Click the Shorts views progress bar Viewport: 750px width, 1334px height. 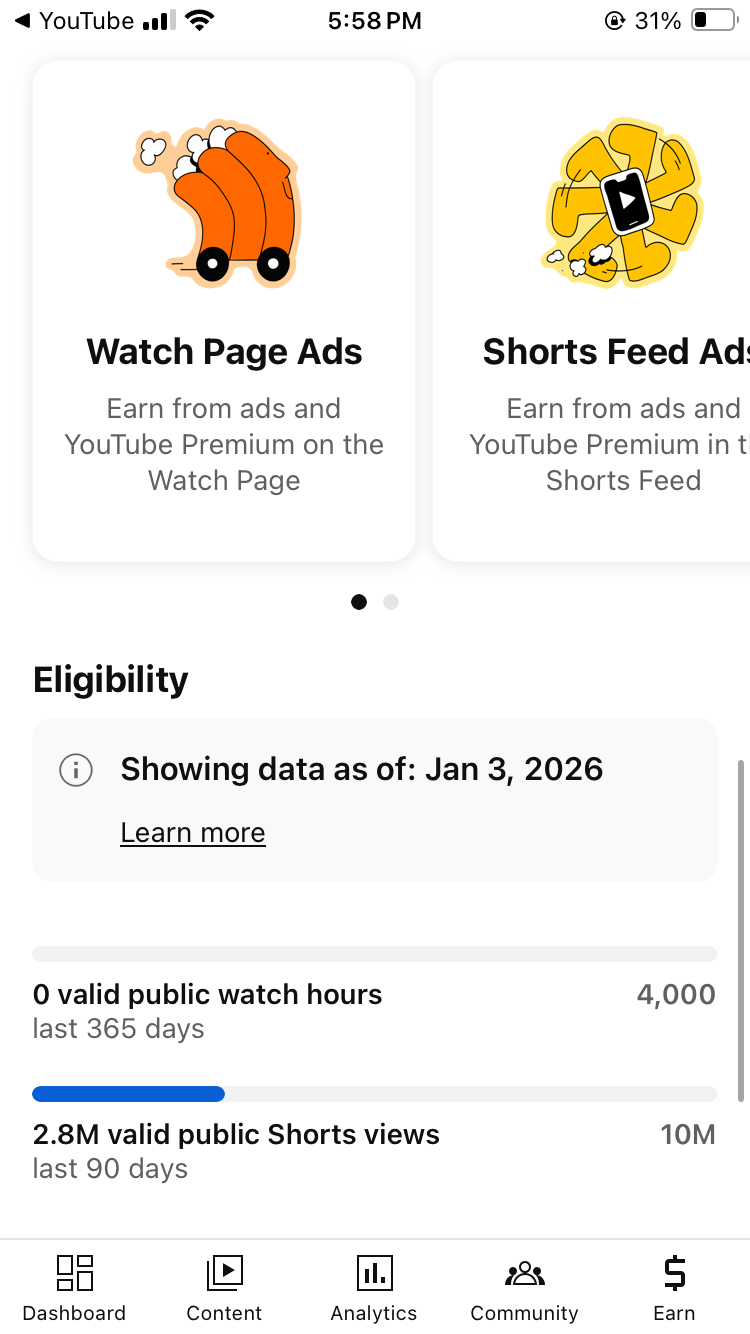[x=374, y=1094]
